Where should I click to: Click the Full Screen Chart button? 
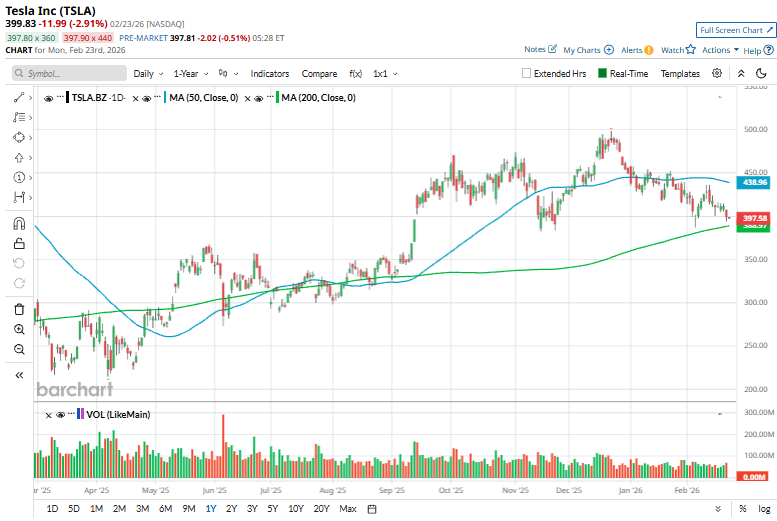click(x=735, y=30)
